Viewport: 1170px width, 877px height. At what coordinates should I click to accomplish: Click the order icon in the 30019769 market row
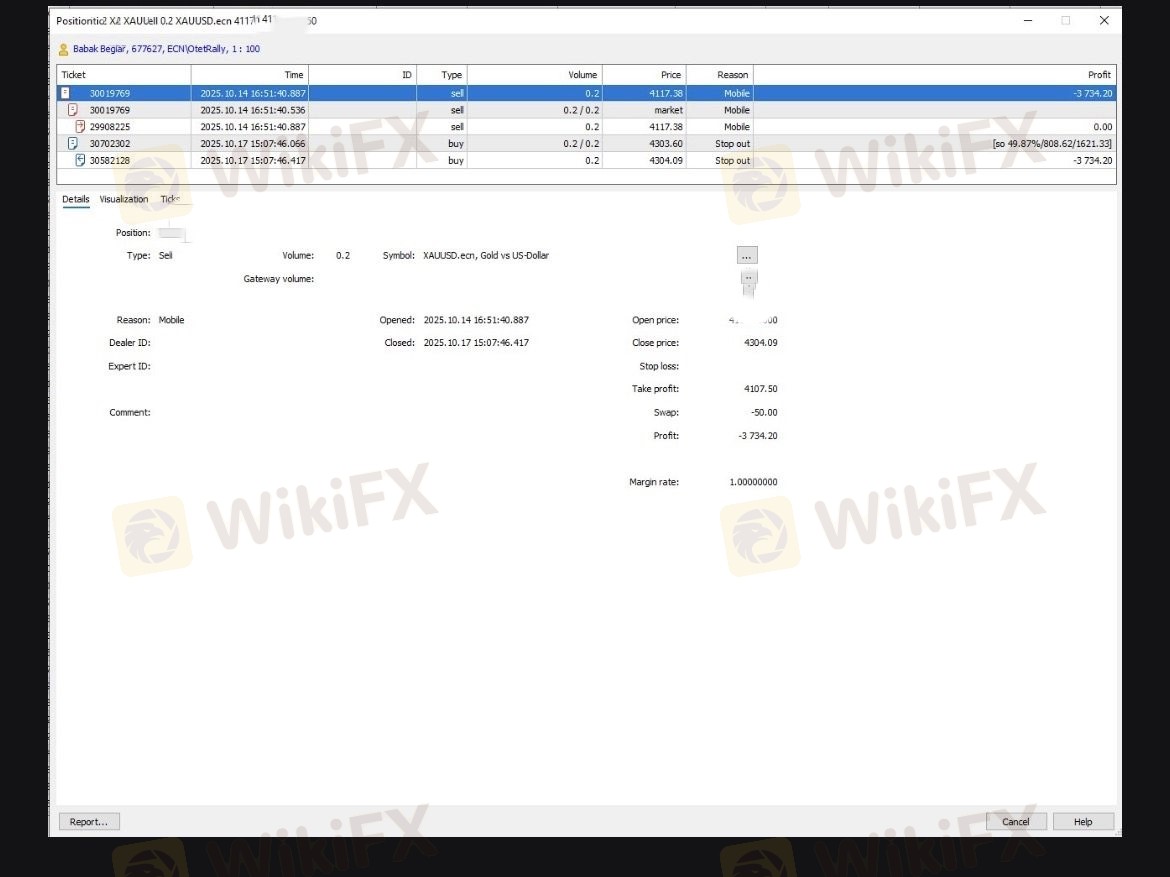[72, 110]
